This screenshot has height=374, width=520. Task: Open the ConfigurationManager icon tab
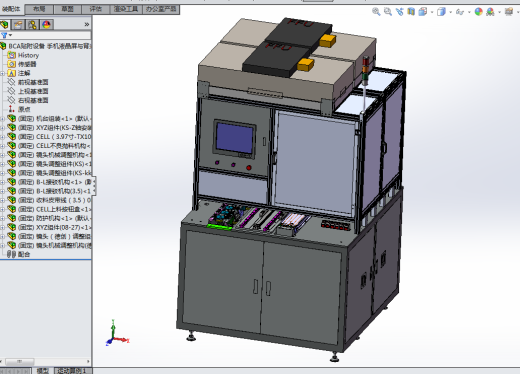point(32,24)
